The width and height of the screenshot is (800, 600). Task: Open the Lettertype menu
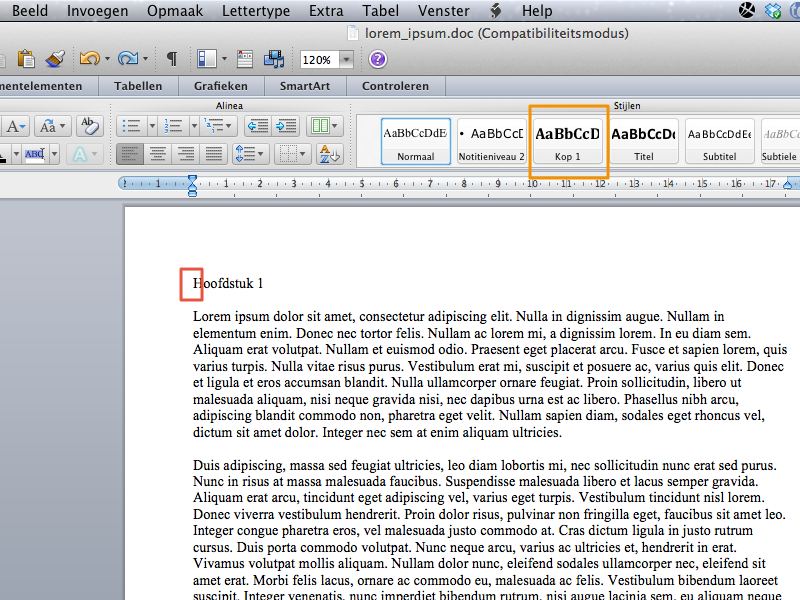click(x=256, y=10)
